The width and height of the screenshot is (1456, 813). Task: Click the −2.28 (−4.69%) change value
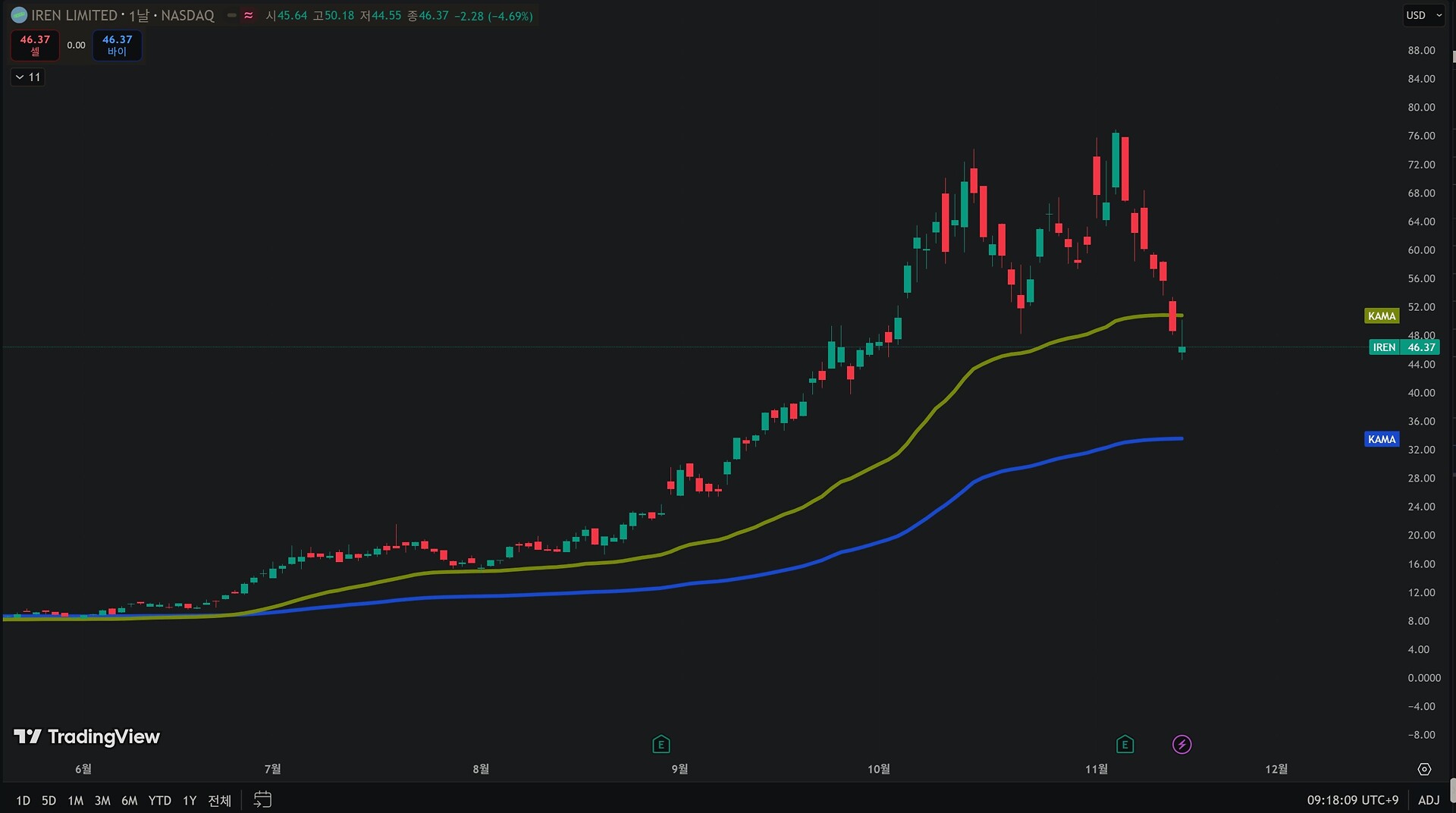coord(494,16)
